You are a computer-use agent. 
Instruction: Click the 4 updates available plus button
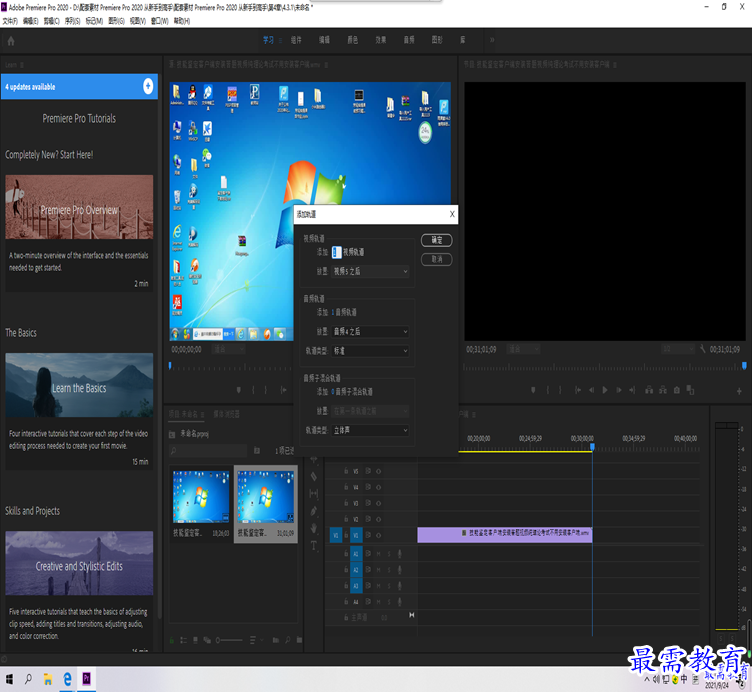click(x=148, y=86)
